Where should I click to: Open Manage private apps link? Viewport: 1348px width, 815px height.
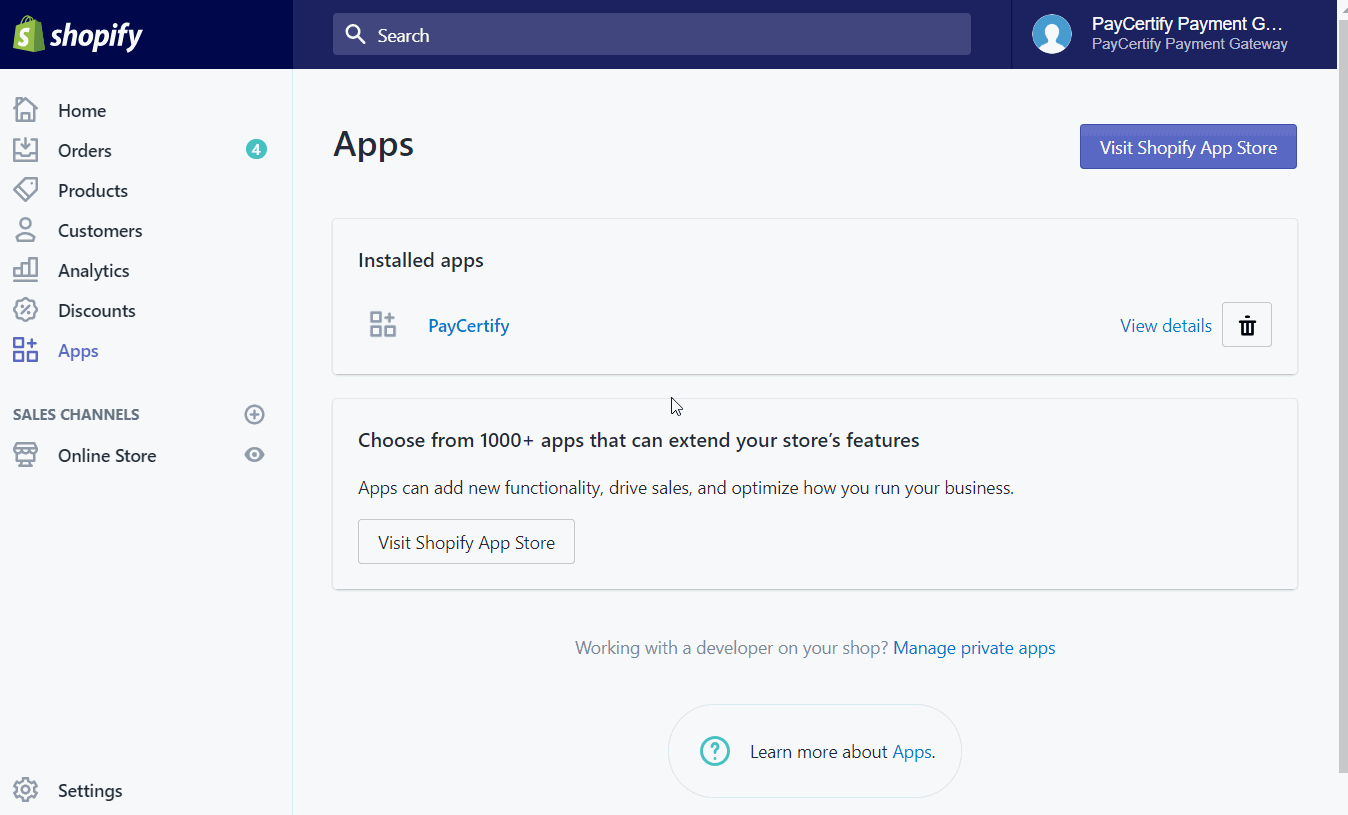pyautogui.click(x=974, y=648)
